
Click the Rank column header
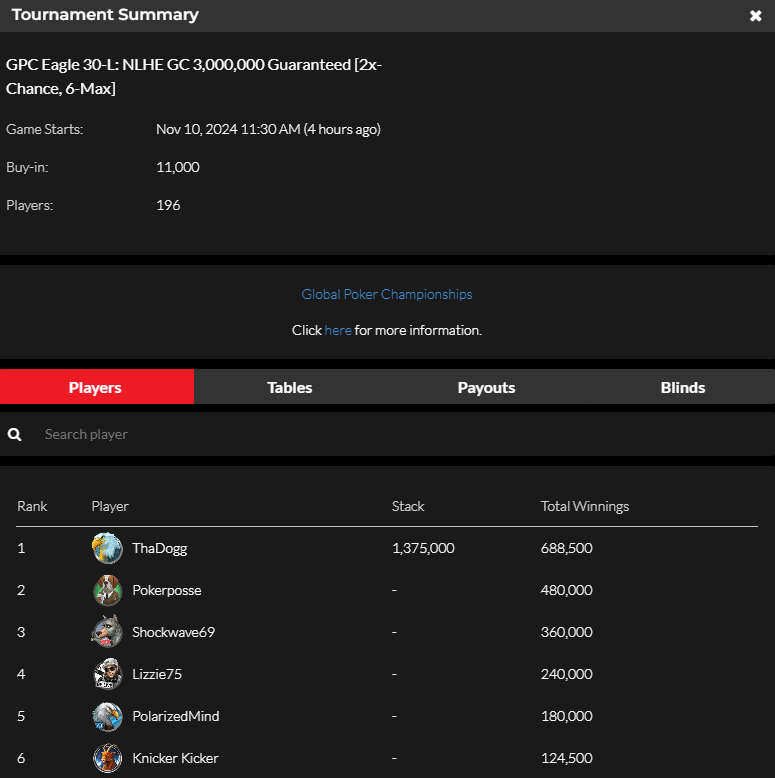pos(32,506)
